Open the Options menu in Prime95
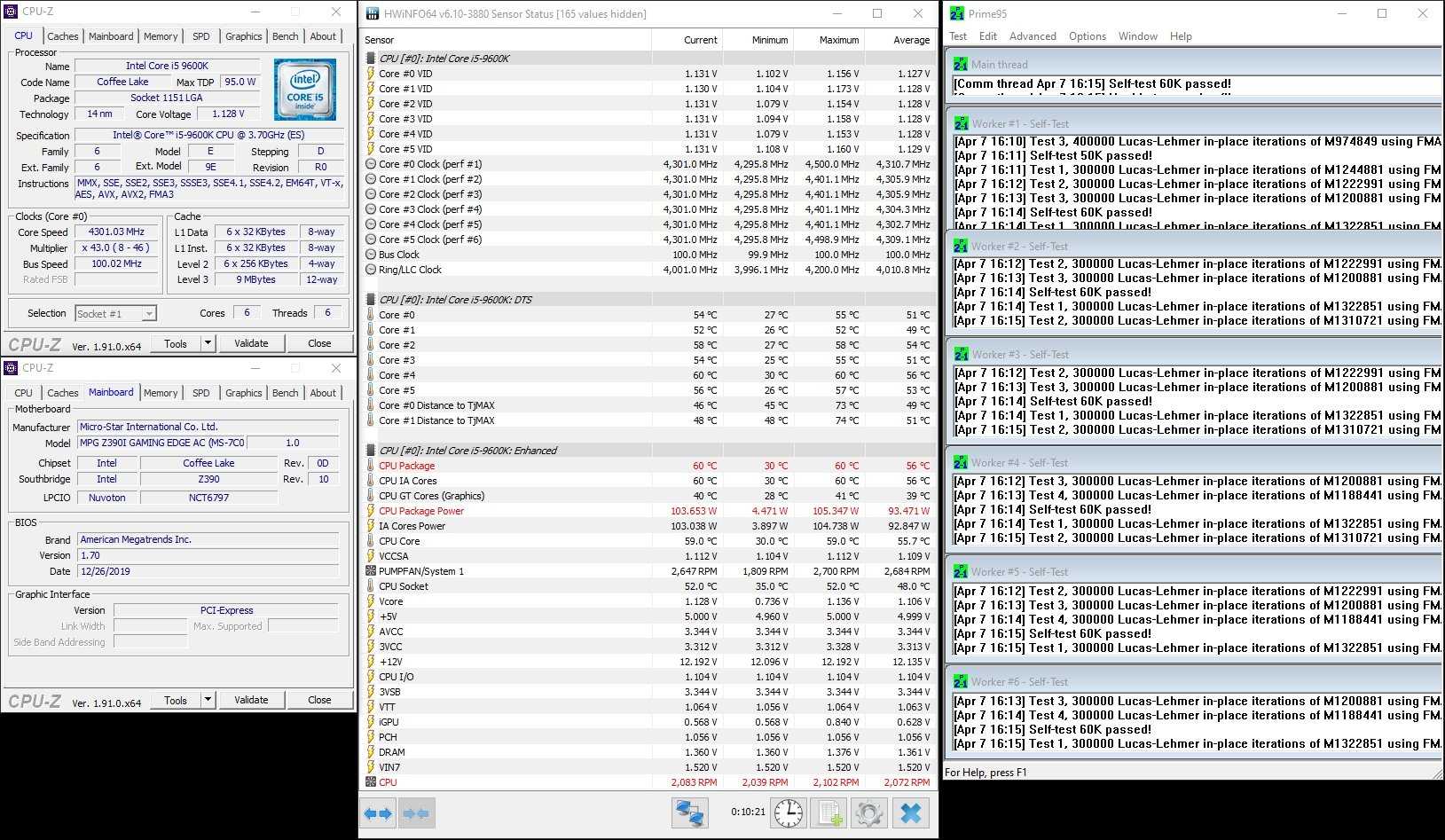The width and height of the screenshot is (1445, 840). (x=1087, y=36)
